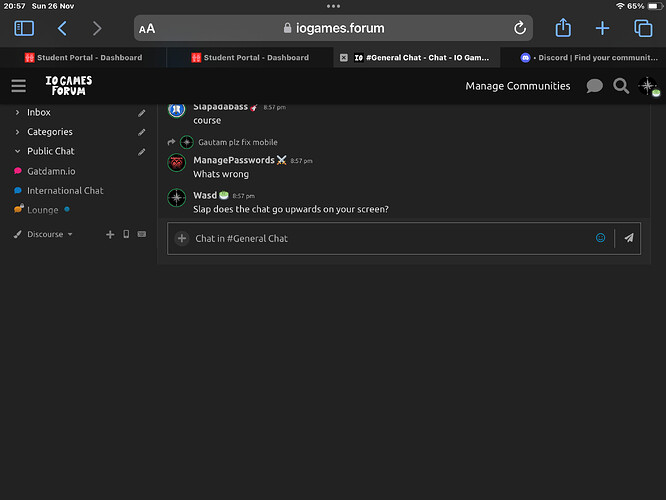Select the 'Whats wrong' message
This screenshot has height=500, width=666.
tap(221, 174)
